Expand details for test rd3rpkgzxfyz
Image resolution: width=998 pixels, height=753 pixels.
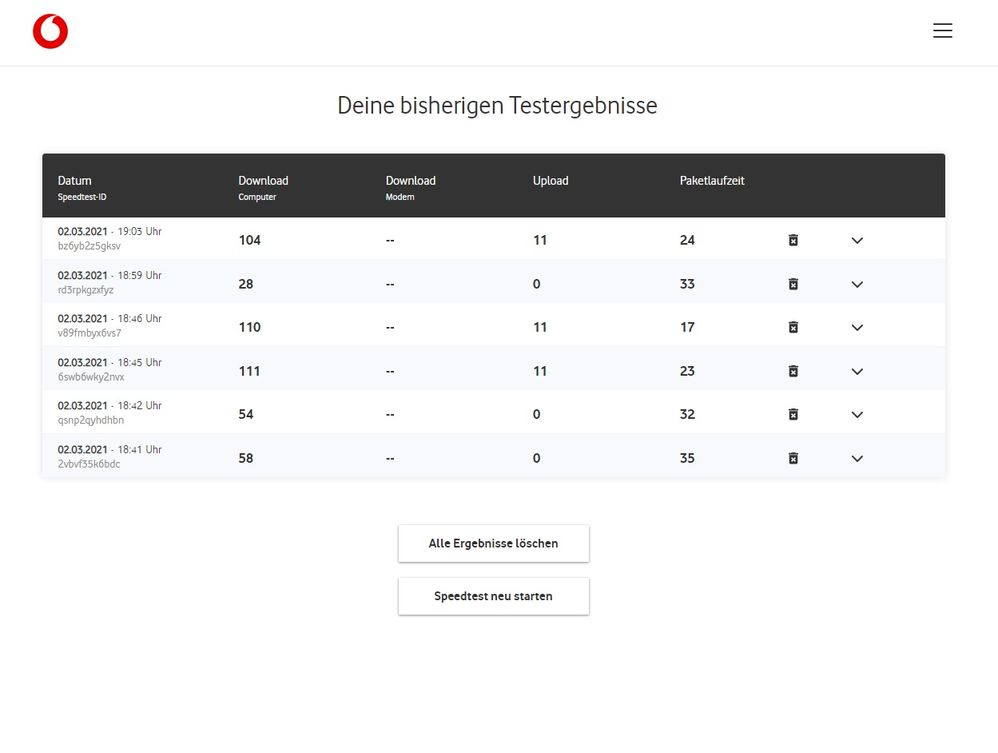[x=857, y=284]
